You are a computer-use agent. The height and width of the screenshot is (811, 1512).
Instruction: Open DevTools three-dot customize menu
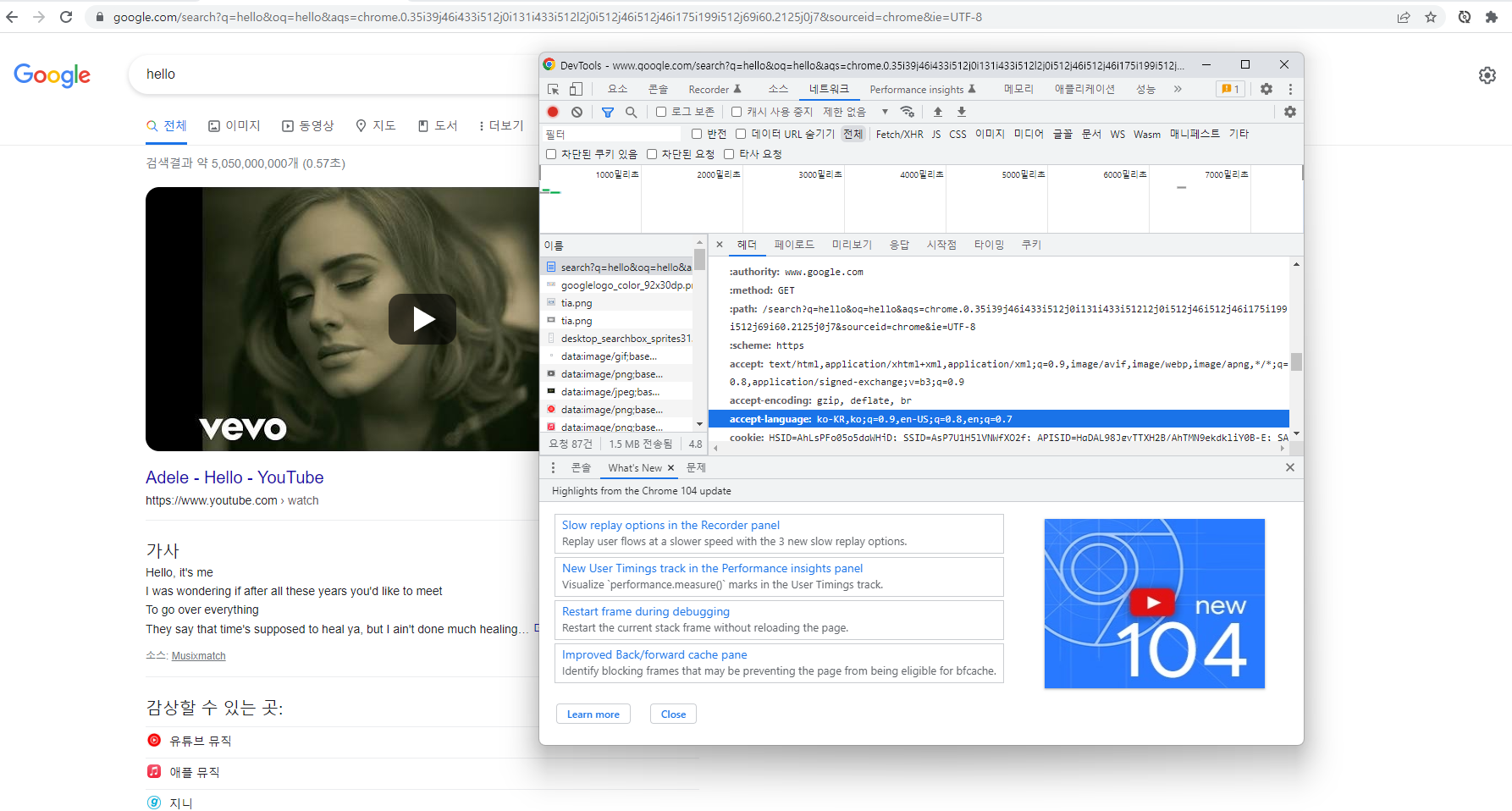tap(1290, 89)
